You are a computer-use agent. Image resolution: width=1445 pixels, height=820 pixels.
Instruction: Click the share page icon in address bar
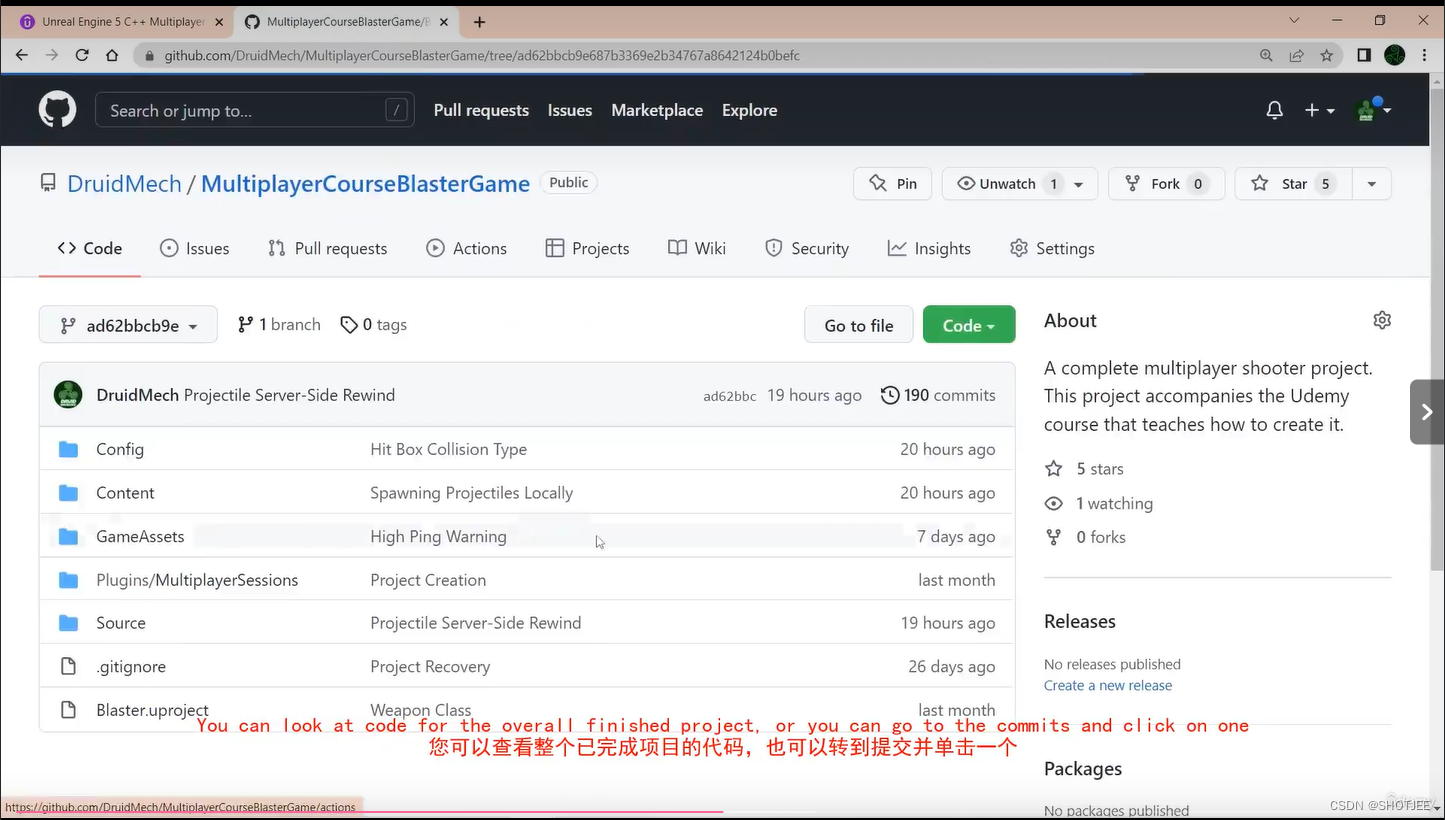(x=1297, y=56)
